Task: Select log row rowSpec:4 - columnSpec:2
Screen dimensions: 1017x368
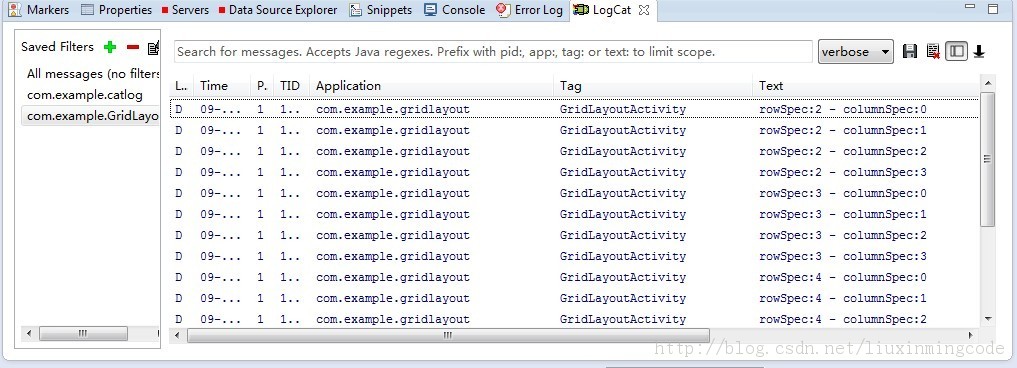Action: pos(574,319)
